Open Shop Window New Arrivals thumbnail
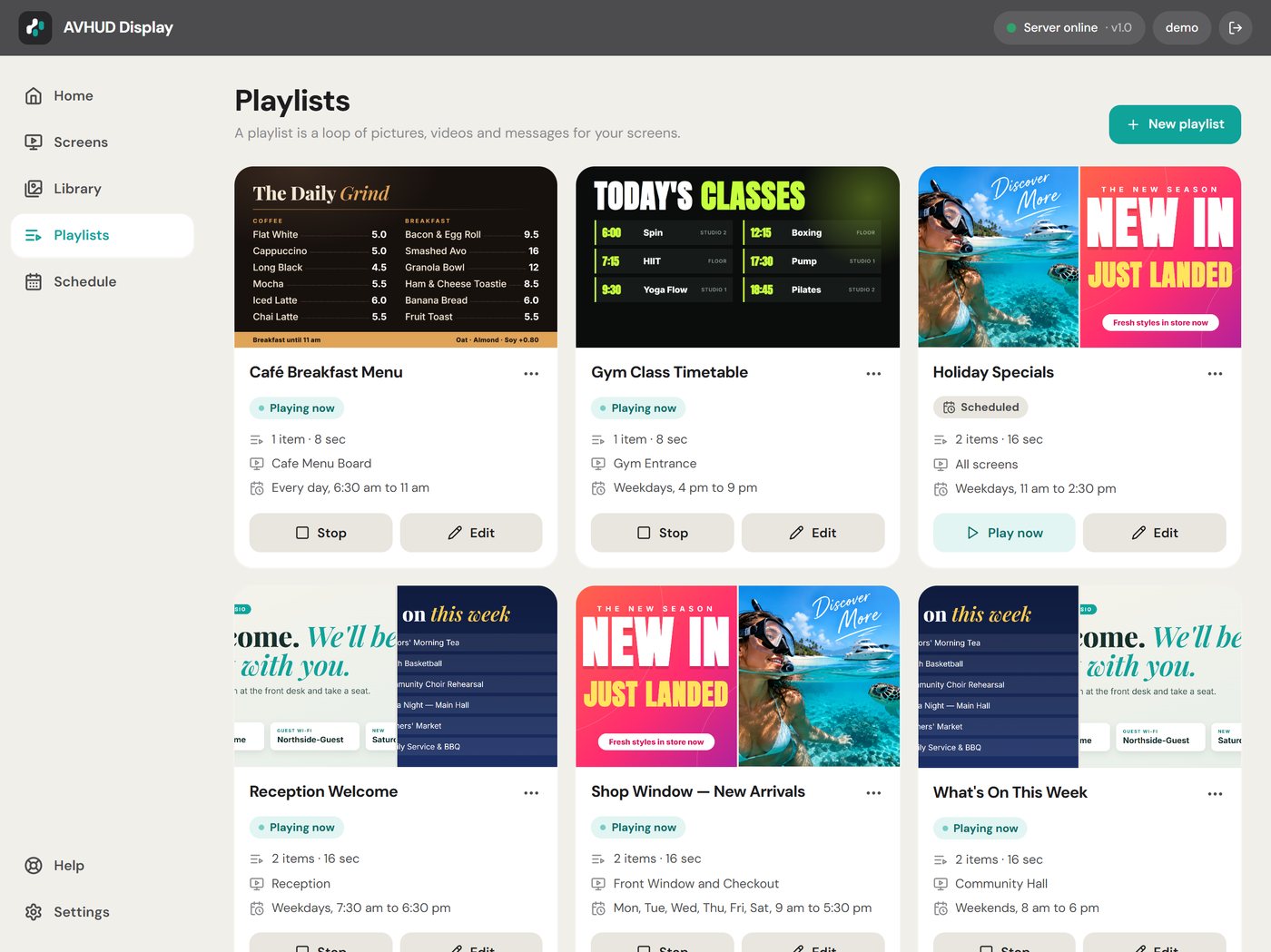 [x=737, y=676]
